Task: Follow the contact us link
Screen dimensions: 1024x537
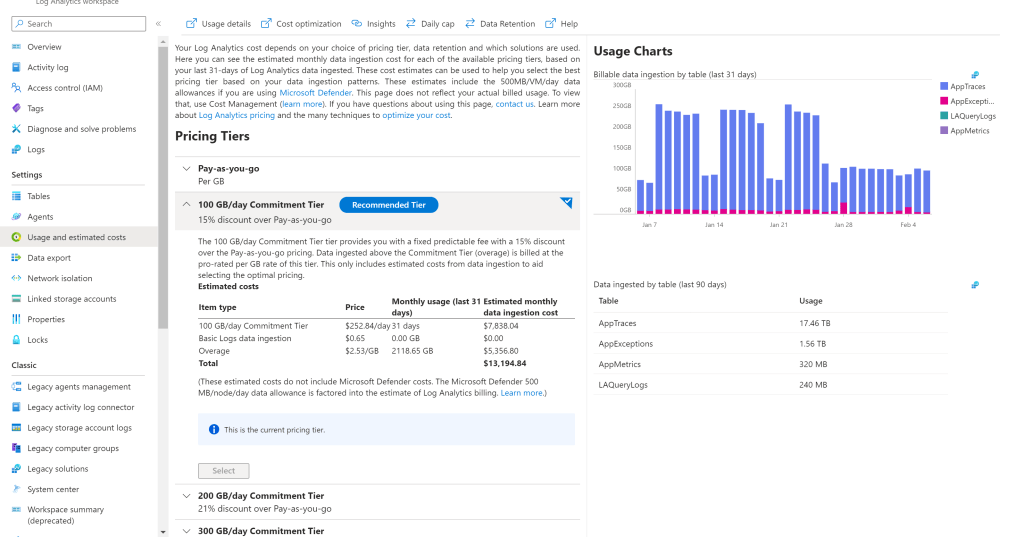Action: click(514, 104)
